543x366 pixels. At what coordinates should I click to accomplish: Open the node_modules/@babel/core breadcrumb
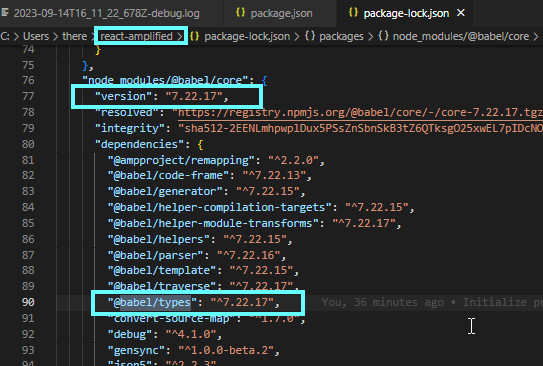(461, 36)
